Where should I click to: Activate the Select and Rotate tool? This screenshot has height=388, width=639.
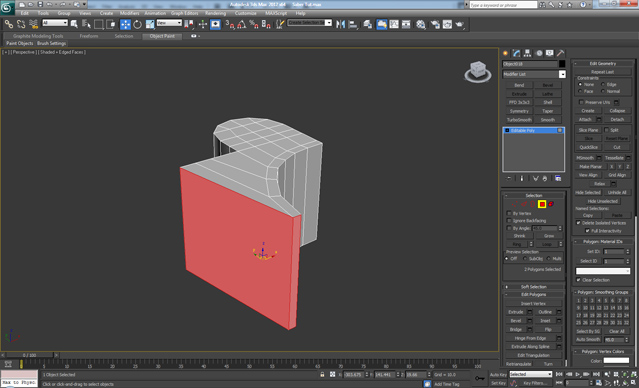(137, 24)
